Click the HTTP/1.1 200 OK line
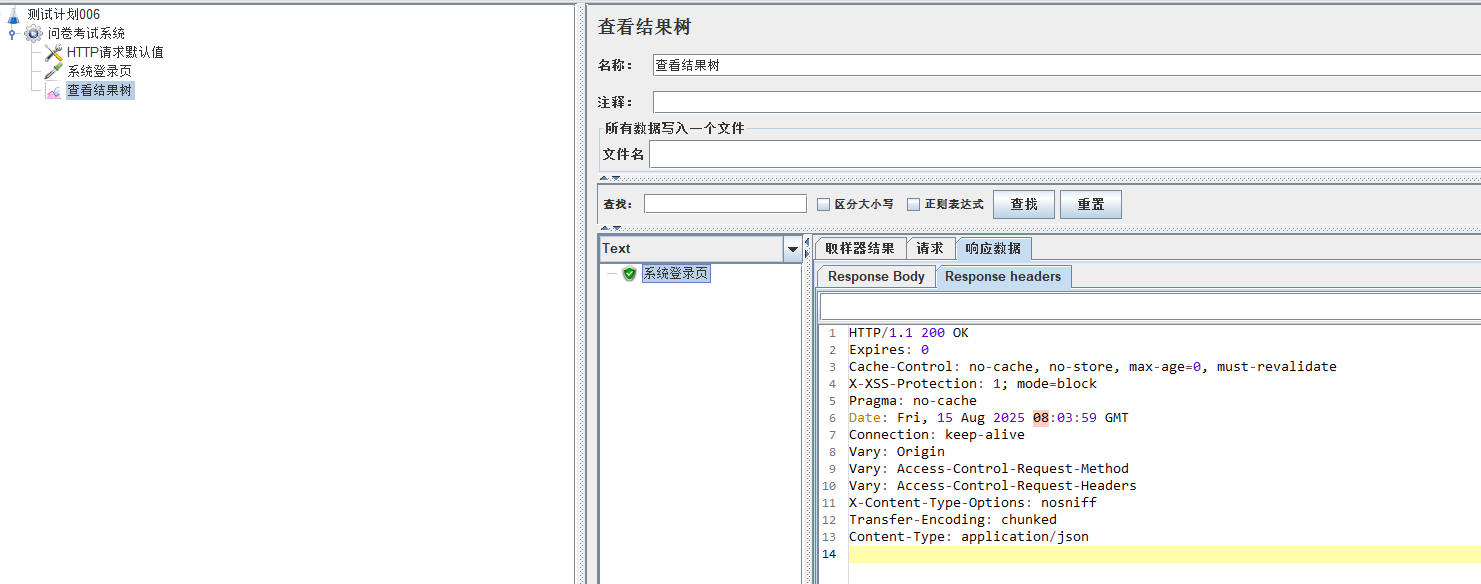Viewport: 1481px width, 584px height. point(909,332)
